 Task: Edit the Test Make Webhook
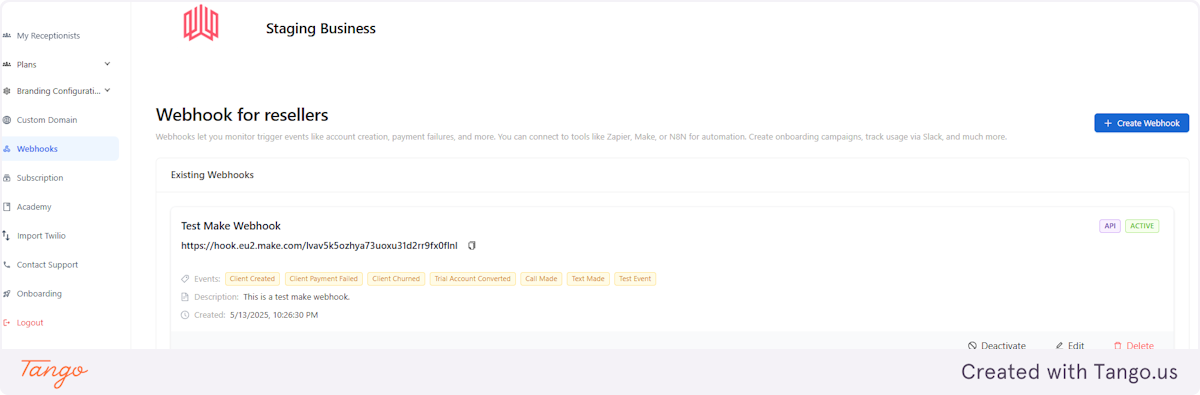1069,346
